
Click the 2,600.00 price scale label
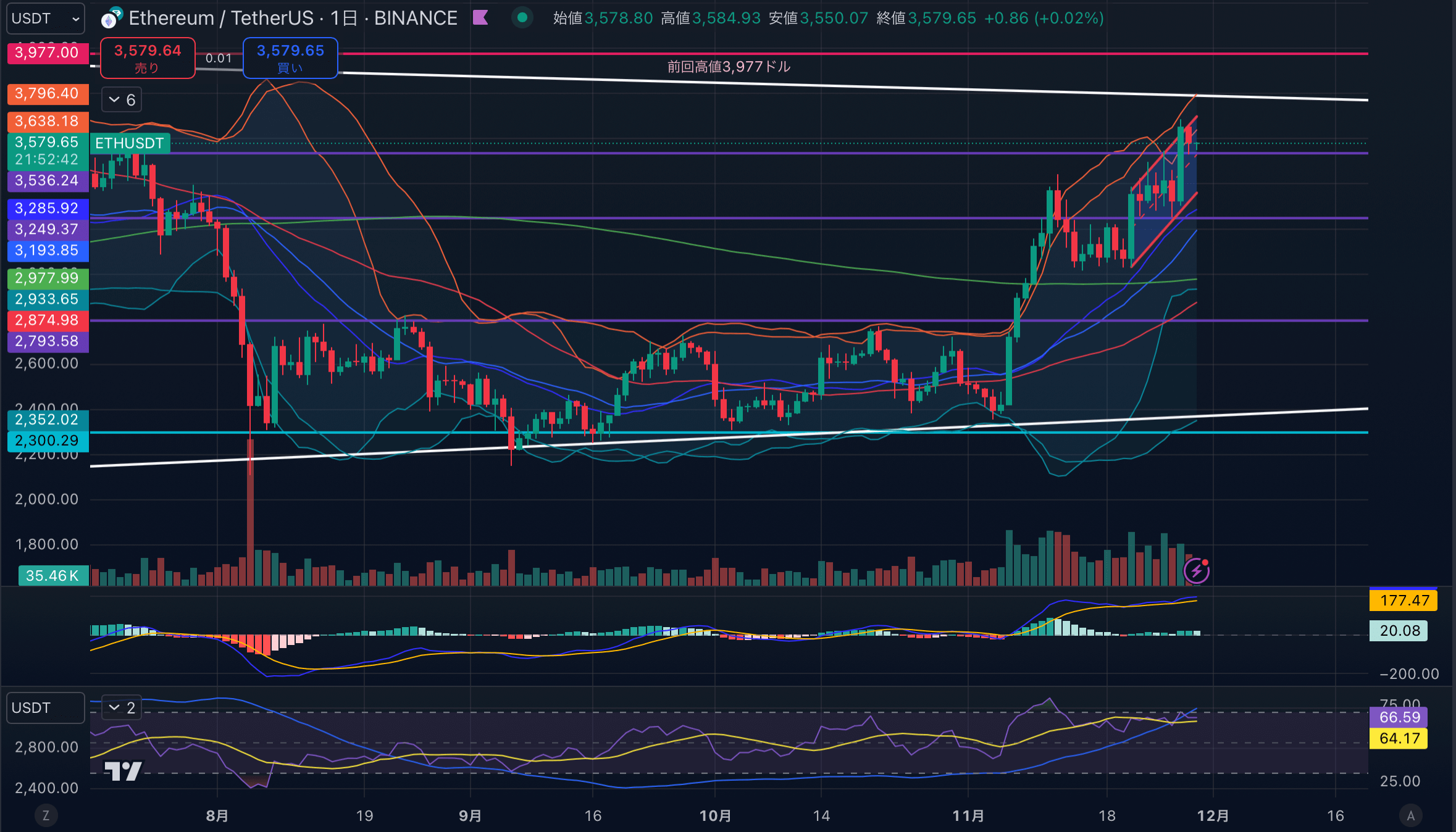47,364
